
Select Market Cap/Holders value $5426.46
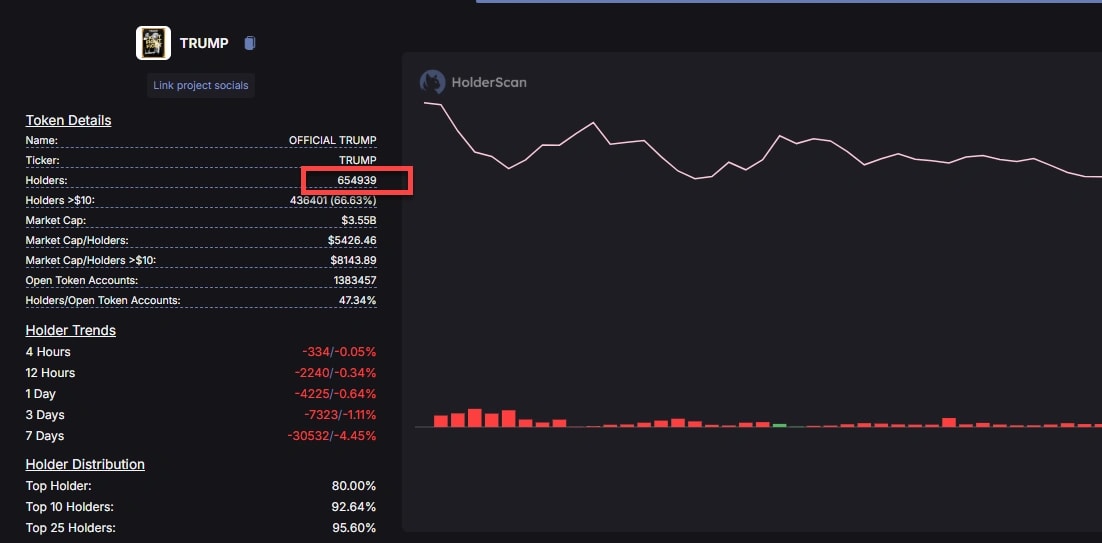352,240
